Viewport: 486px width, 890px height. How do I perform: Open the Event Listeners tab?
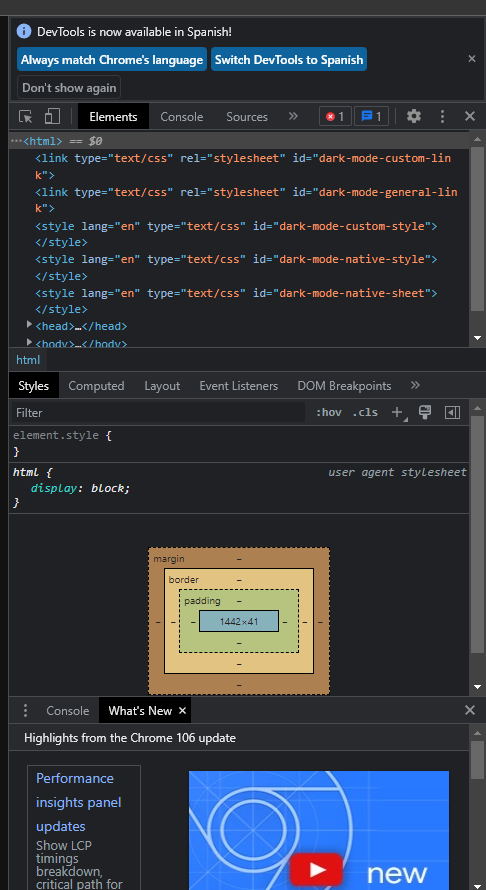coord(238,386)
